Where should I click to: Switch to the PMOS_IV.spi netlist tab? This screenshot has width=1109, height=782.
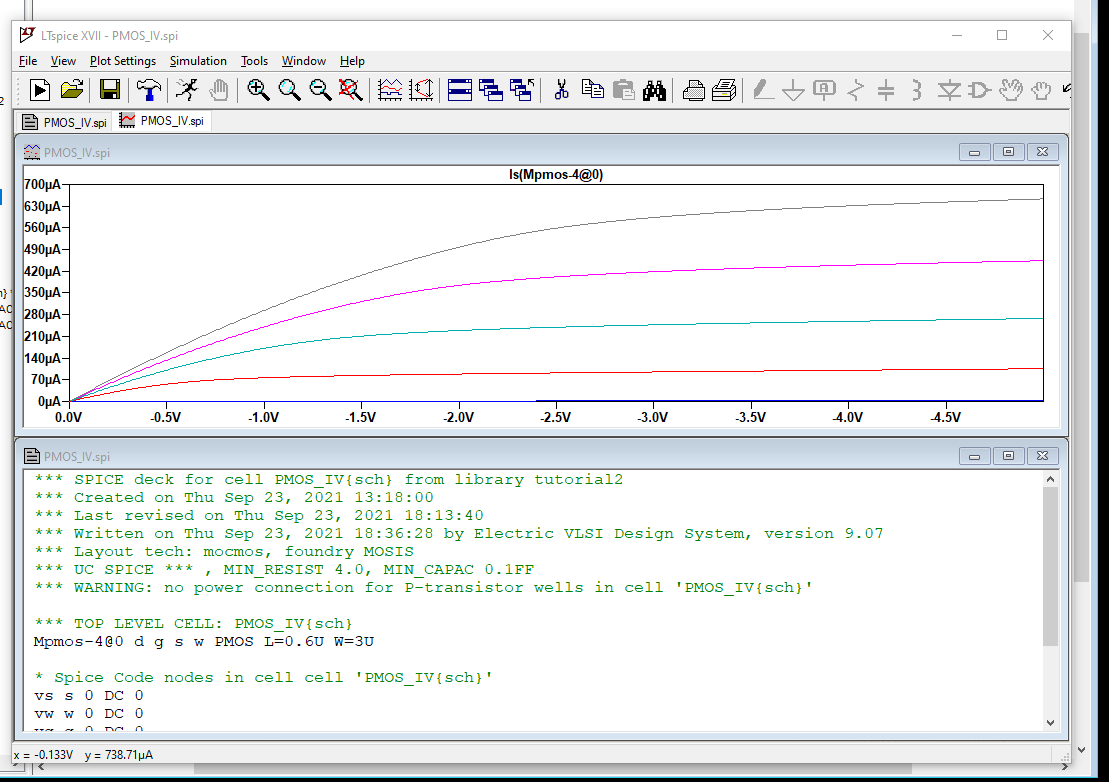tap(65, 122)
